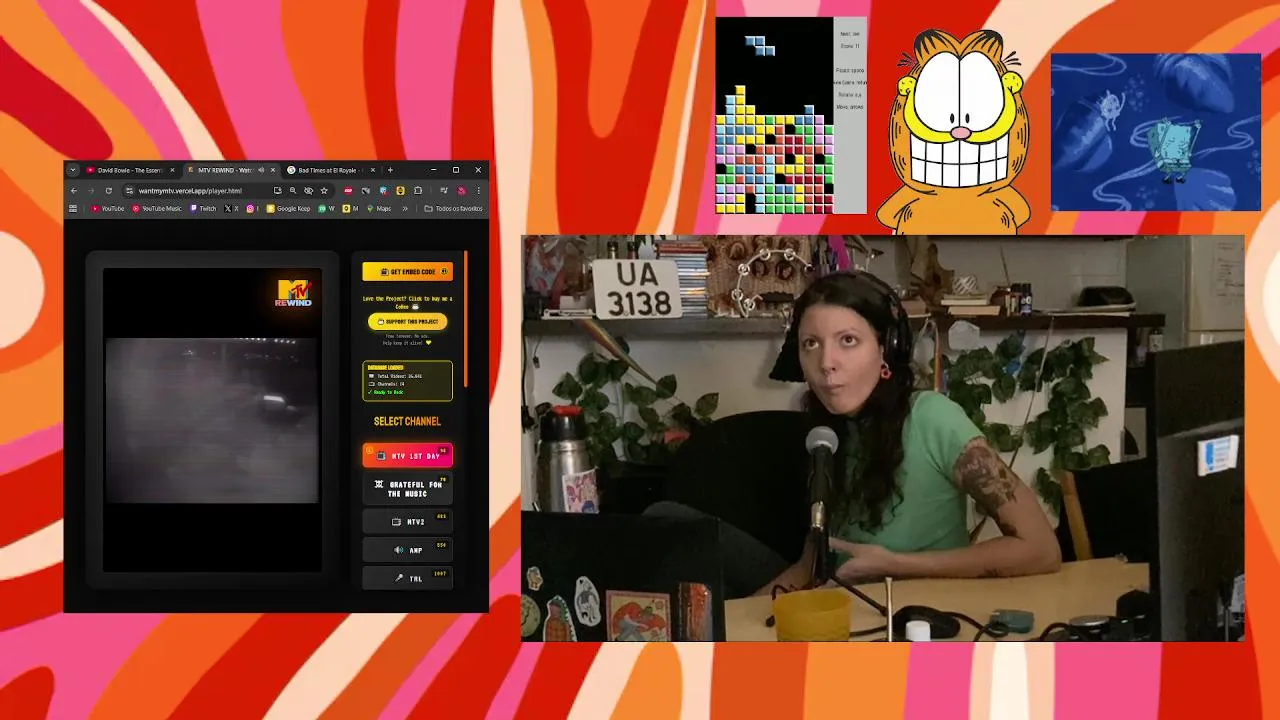Click the Get Embed Code button
The height and width of the screenshot is (720, 1280).
pyautogui.click(x=407, y=272)
